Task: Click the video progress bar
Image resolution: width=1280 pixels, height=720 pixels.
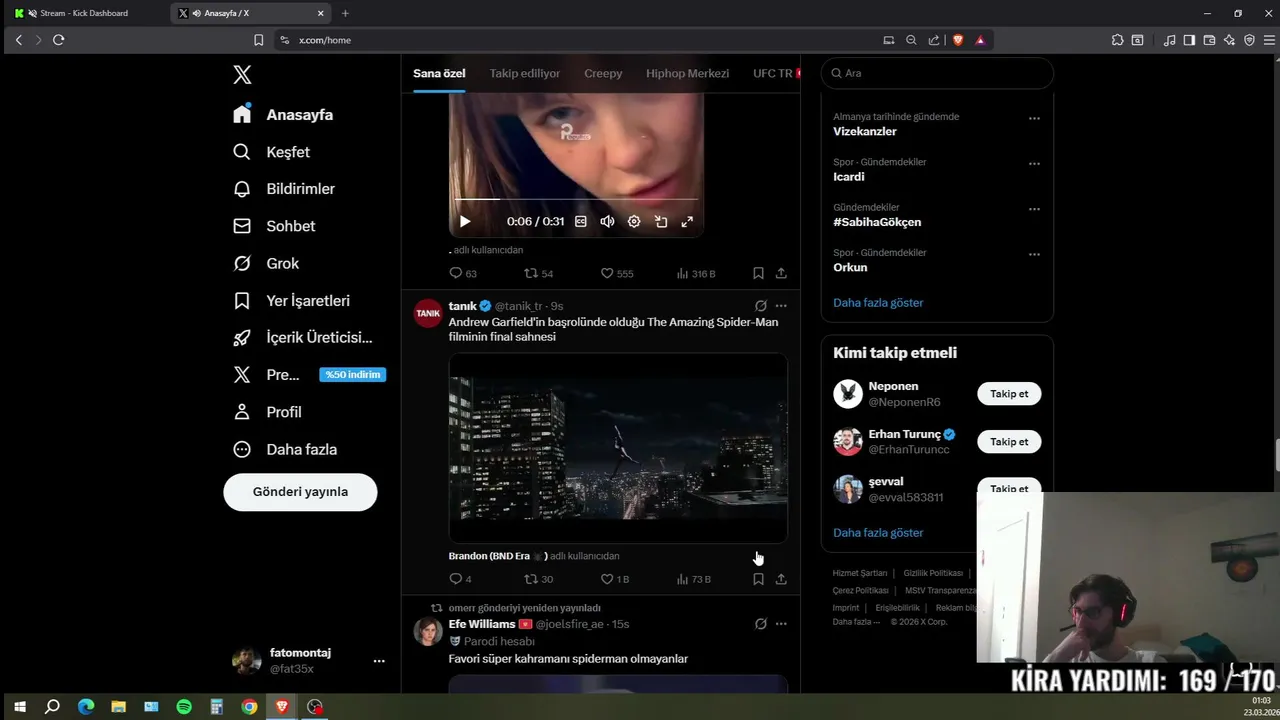Action: 576,199
